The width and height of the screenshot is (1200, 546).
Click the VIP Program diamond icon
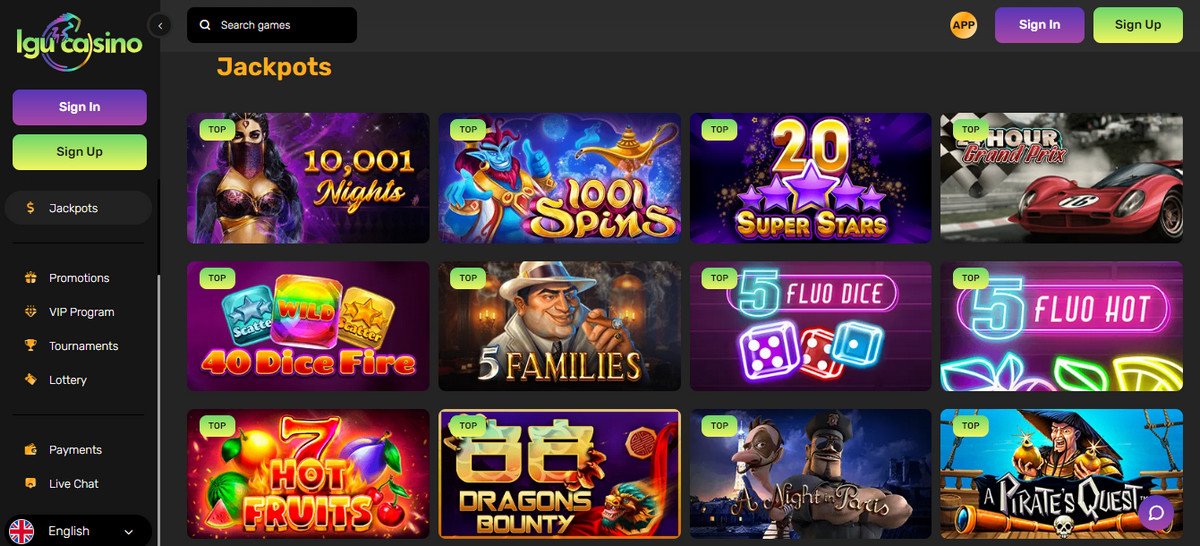[30, 312]
